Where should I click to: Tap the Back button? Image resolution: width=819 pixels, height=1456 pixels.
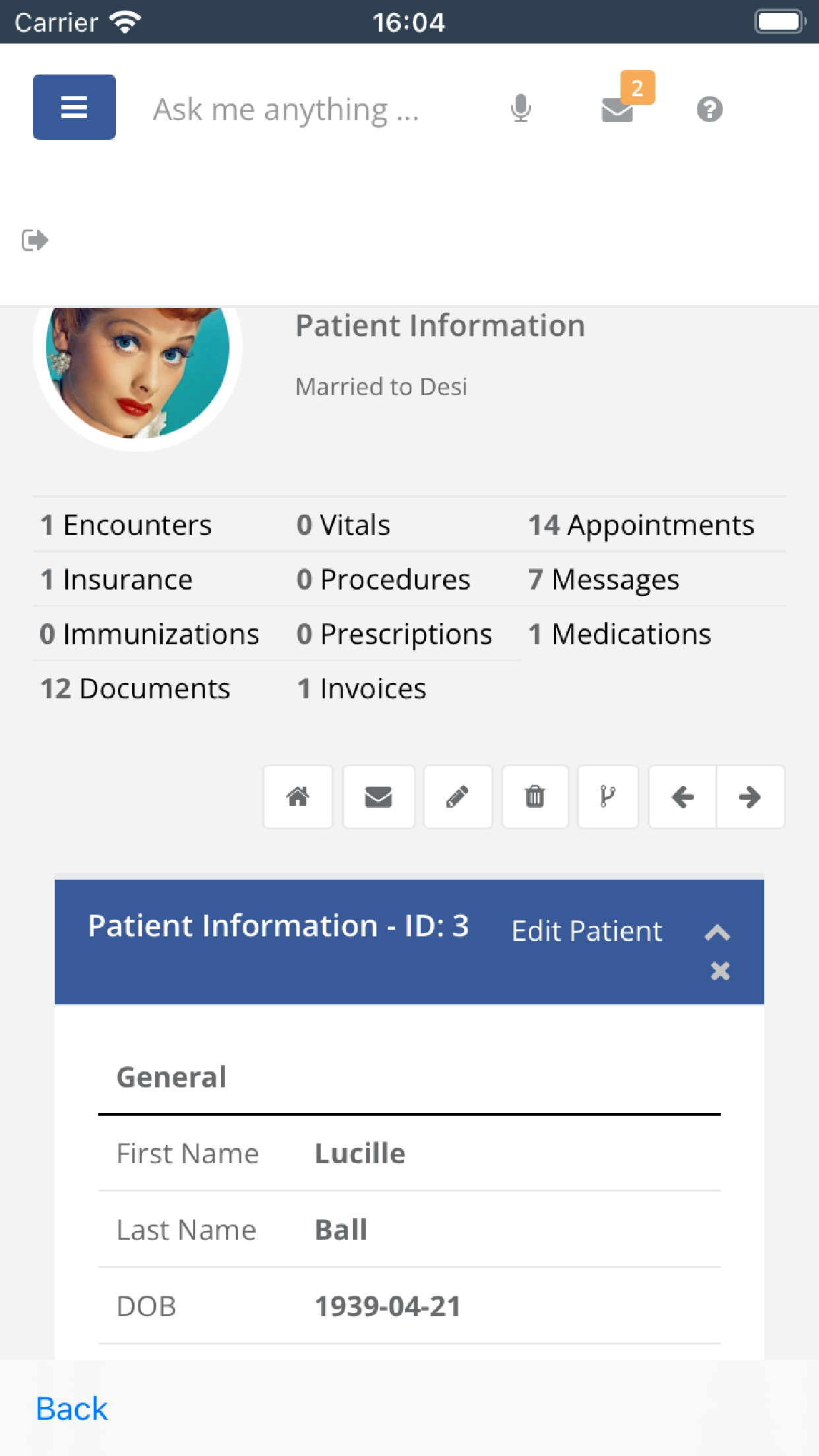point(72,1409)
